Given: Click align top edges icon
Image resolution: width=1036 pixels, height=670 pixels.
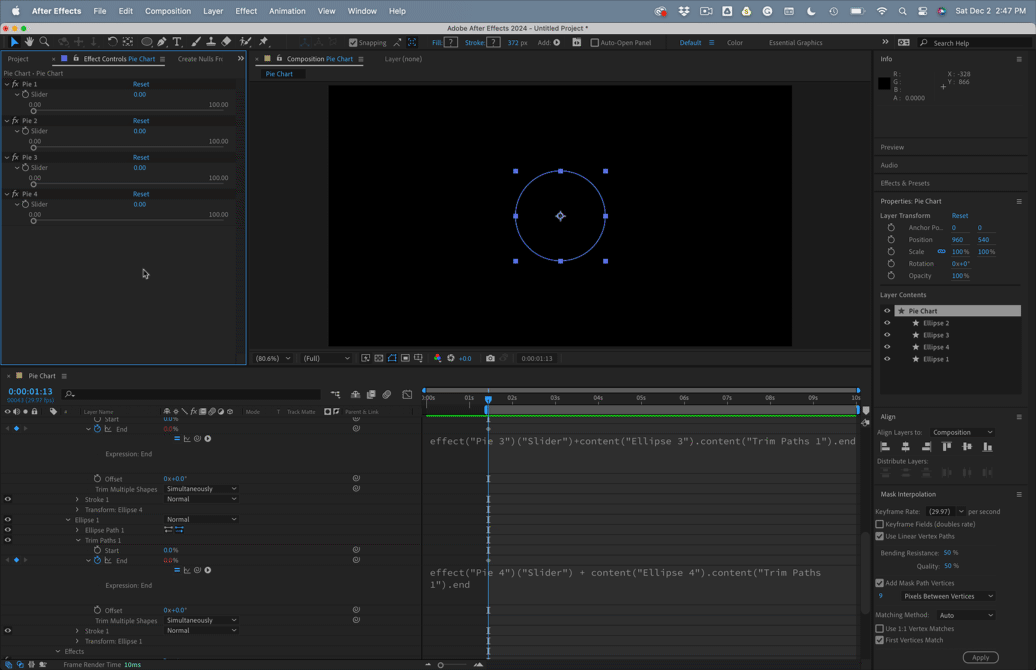Looking at the screenshot, I should [947, 447].
